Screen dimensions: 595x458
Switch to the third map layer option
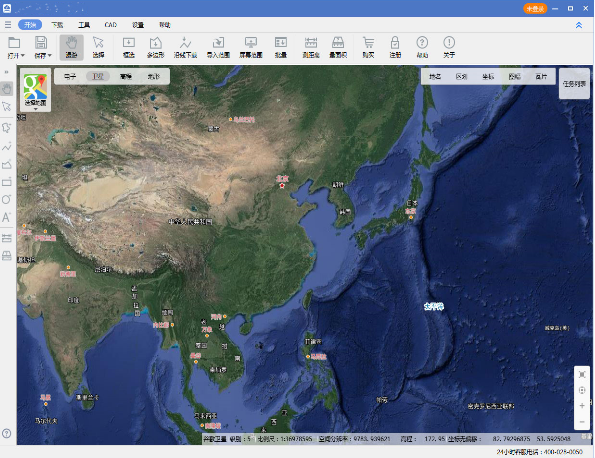(x=126, y=77)
